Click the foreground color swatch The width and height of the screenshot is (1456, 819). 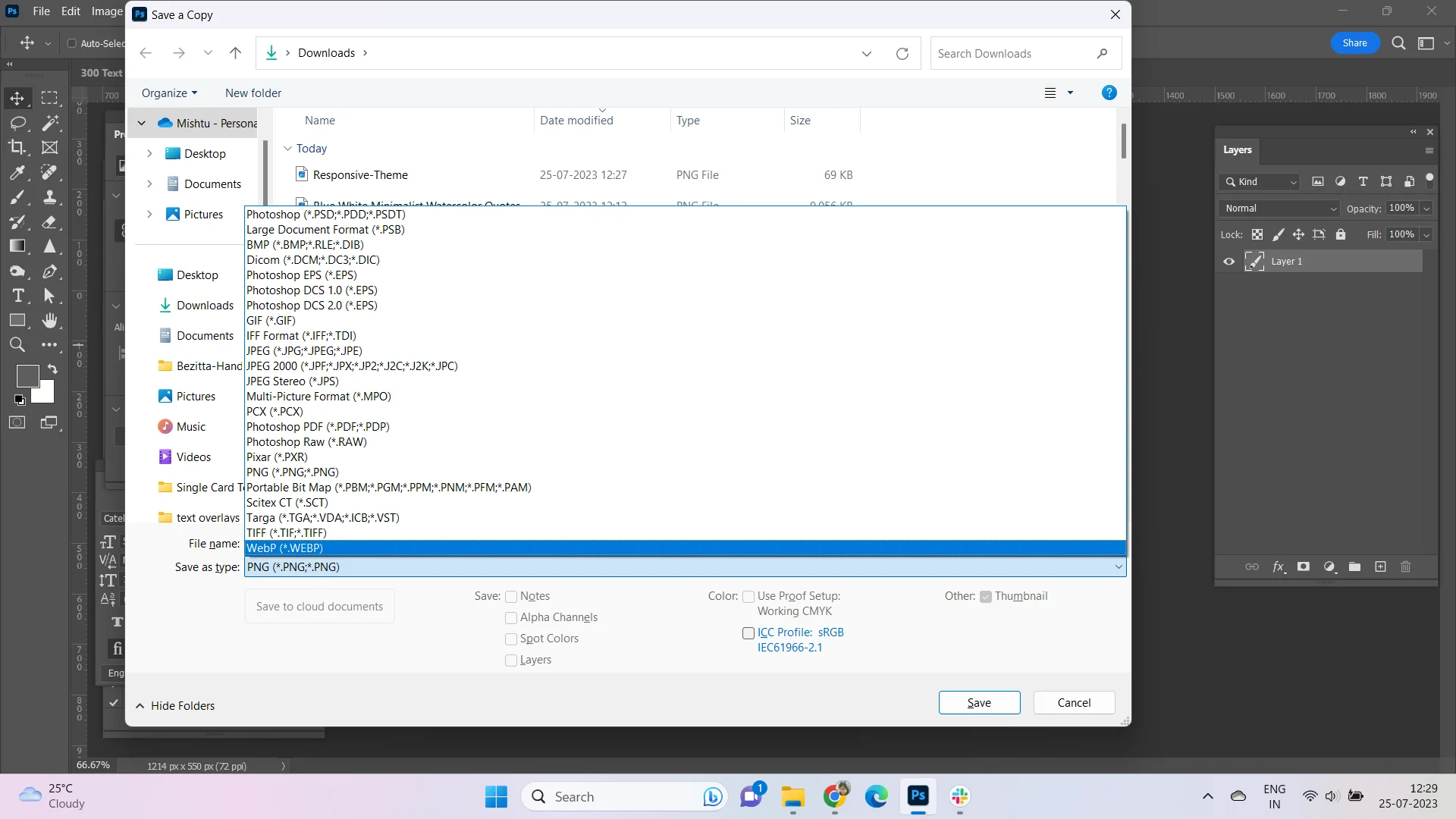[27, 376]
